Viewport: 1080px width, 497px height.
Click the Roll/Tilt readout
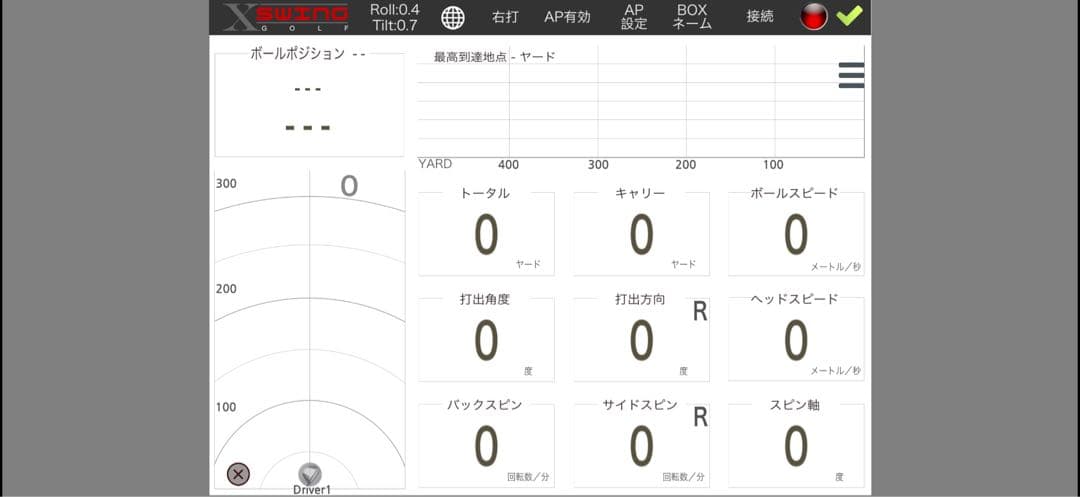(x=395, y=18)
